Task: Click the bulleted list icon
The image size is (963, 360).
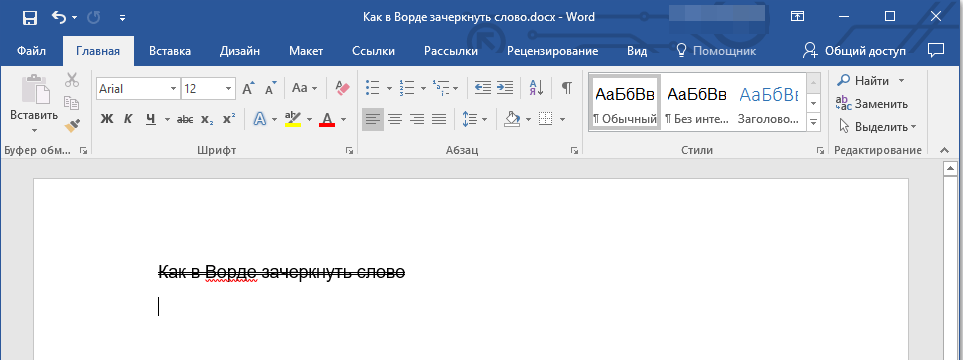Action: (372, 88)
